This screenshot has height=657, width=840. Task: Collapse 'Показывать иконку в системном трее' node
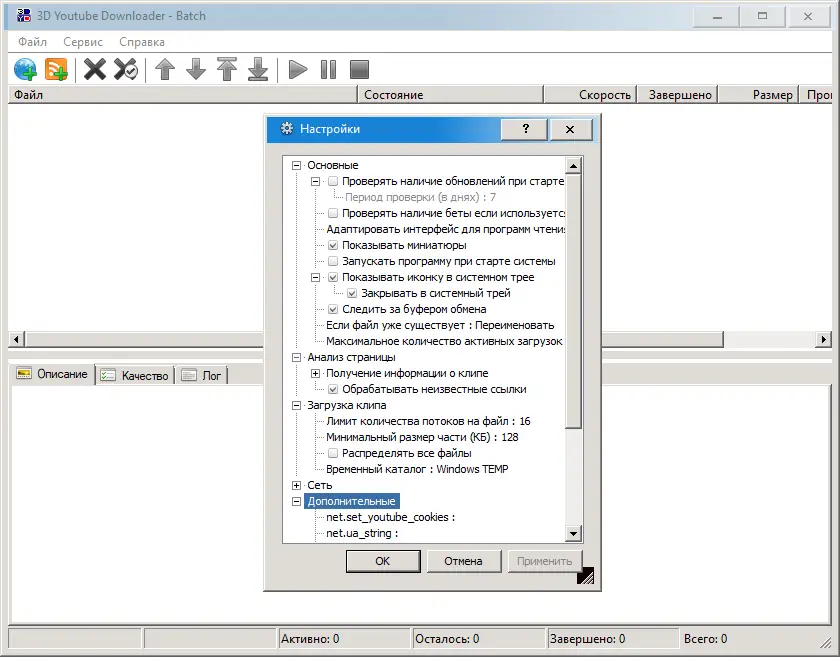[x=316, y=278]
